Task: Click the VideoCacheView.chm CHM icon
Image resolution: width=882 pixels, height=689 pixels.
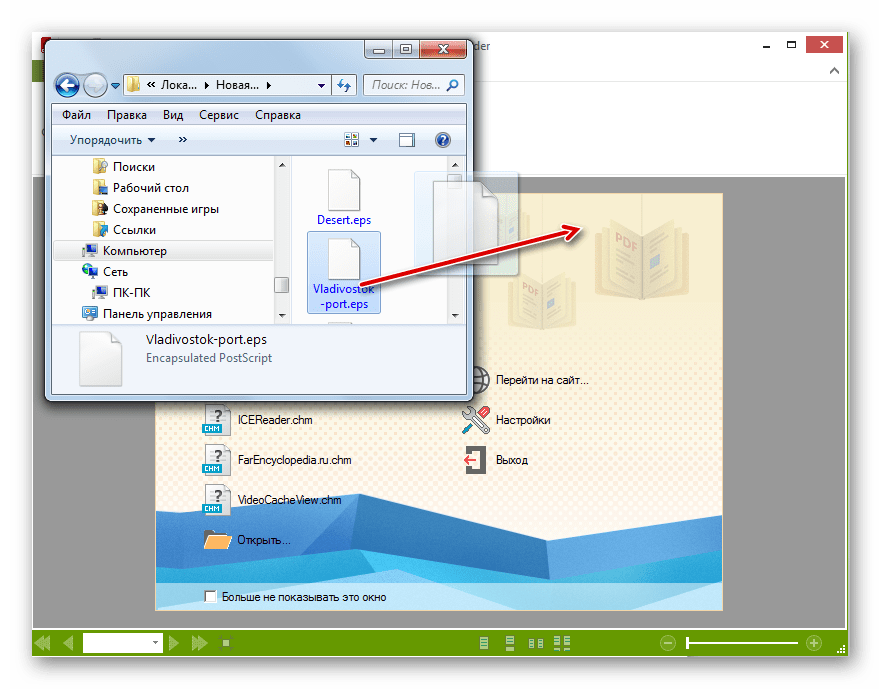Action: [217, 499]
